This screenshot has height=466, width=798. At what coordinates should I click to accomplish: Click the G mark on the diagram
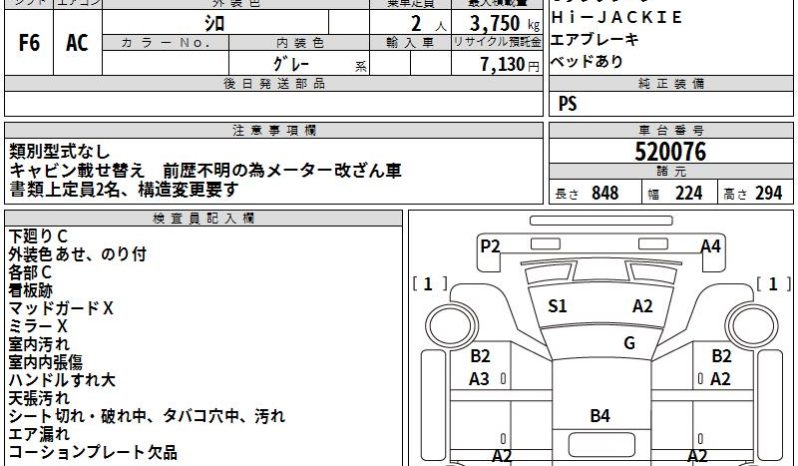coord(630,343)
